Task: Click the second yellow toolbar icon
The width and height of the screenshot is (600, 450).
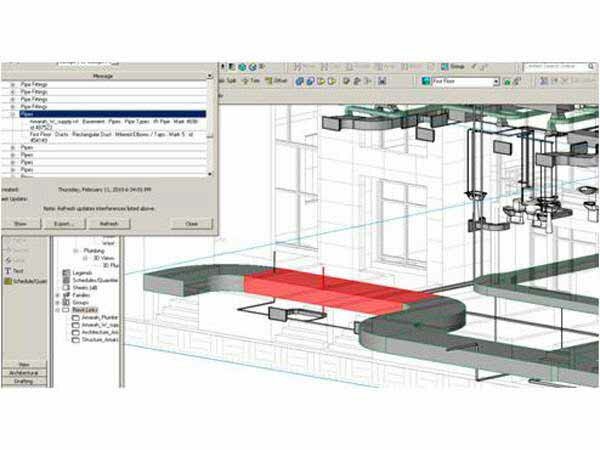Action: (332, 81)
